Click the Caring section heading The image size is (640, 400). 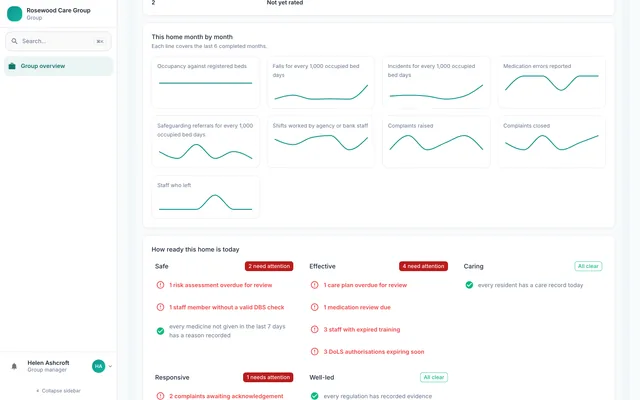473,266
